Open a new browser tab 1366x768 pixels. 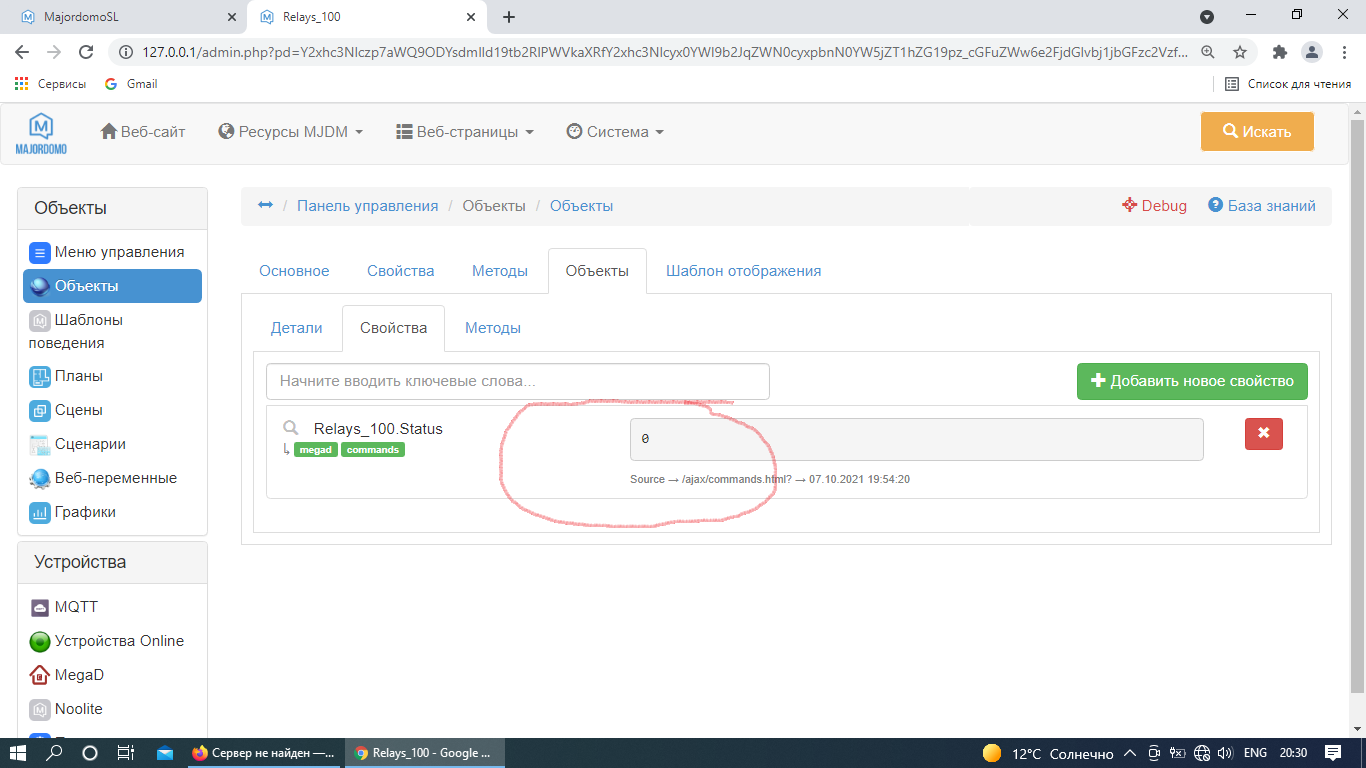(509, 17)
